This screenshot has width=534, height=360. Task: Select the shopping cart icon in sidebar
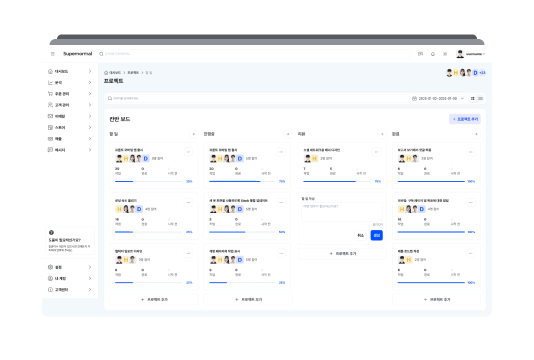[x=50, y=94]
